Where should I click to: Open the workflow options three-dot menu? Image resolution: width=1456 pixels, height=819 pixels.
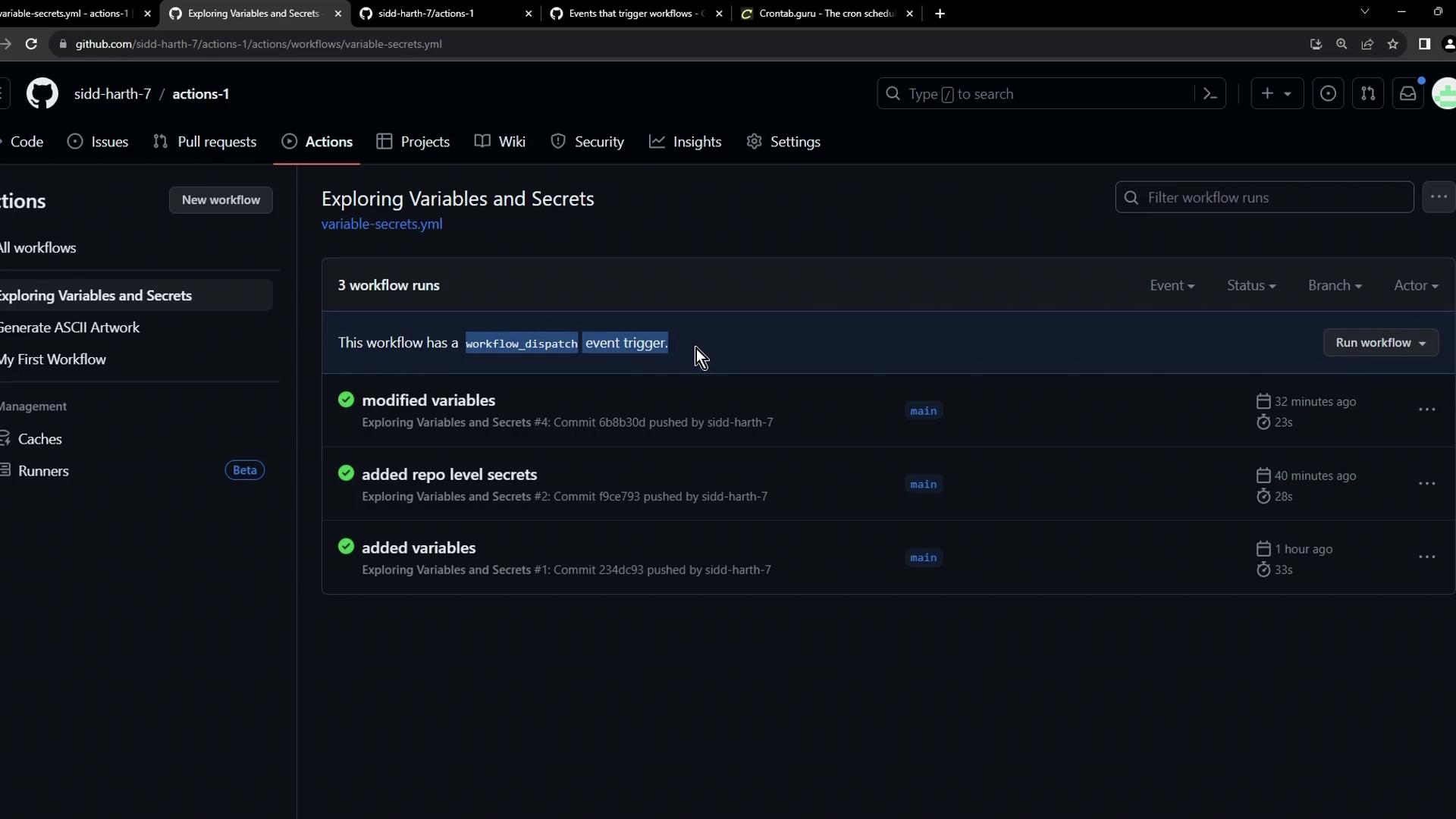(x=1439, y=197)
